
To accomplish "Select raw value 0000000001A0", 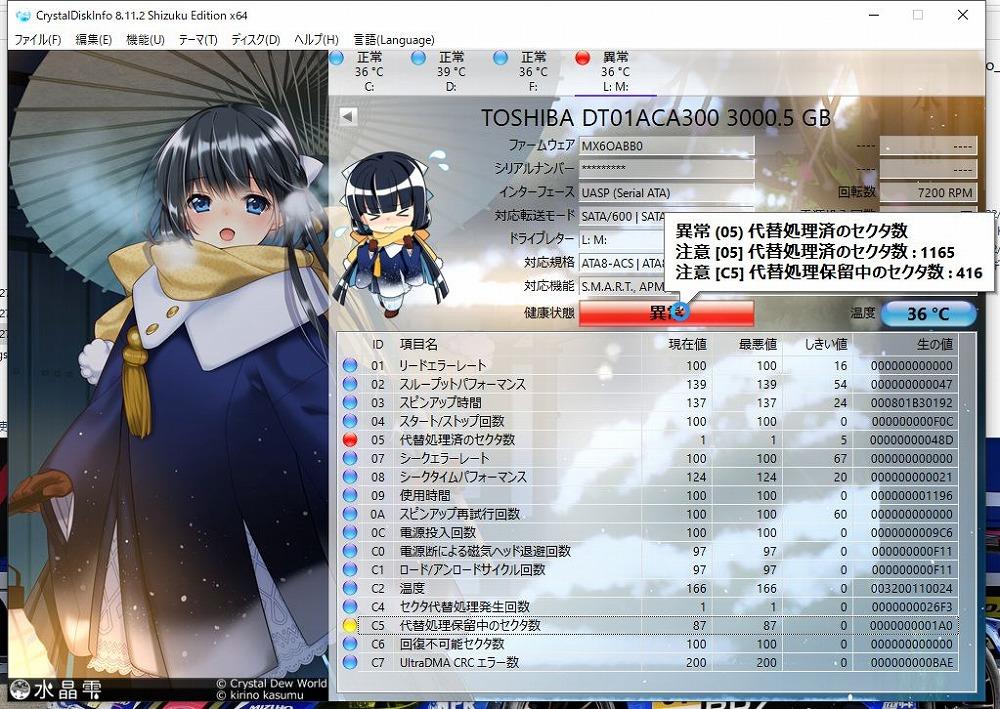I will [911, 625].
